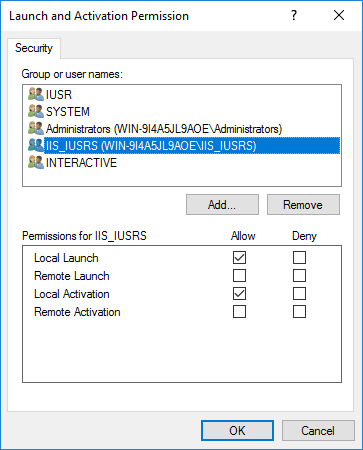Image resolution: width=363 pixels, height=450 pixels.
Task: Remove the selected IIS_IUSRS entry
Action: pos(303,205)
